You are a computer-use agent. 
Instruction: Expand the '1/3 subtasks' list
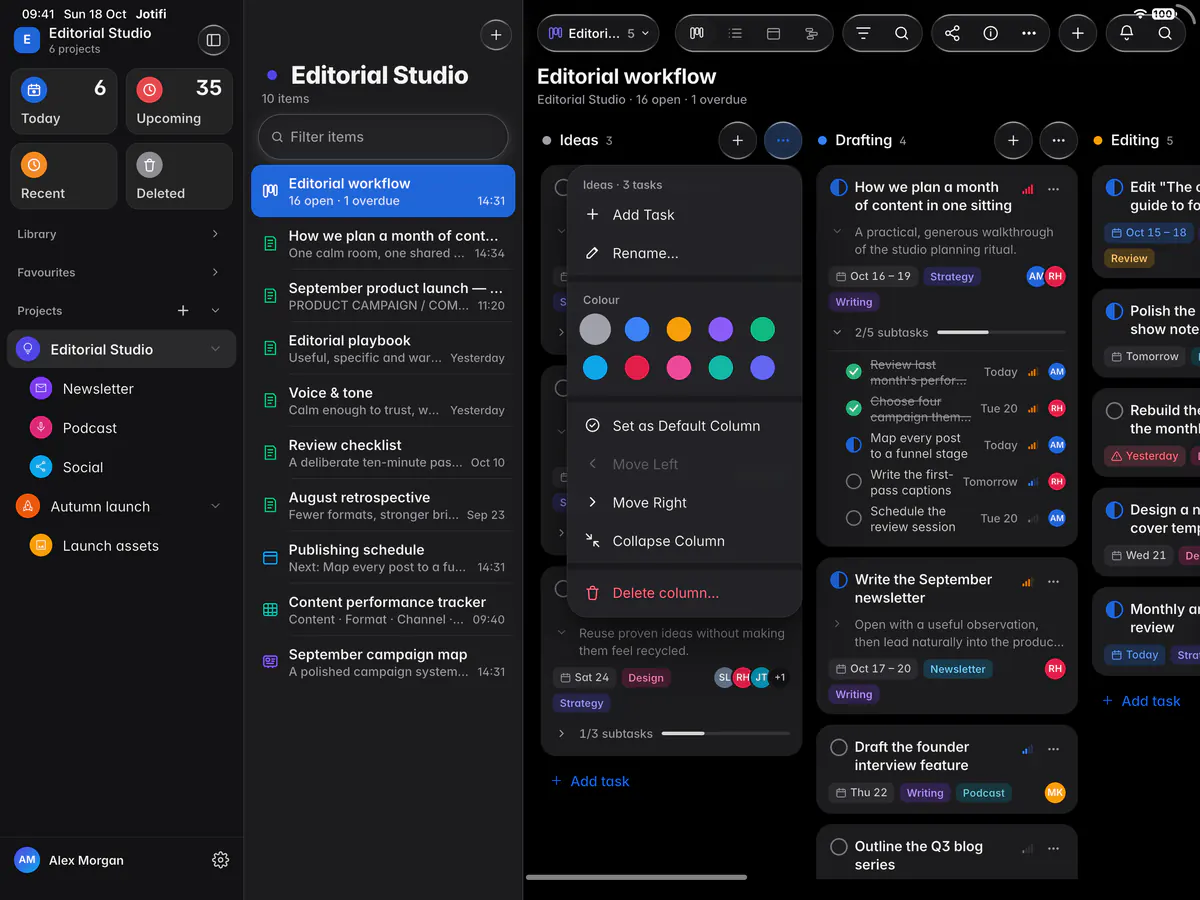pyautogui.click(x=561, y=734)
